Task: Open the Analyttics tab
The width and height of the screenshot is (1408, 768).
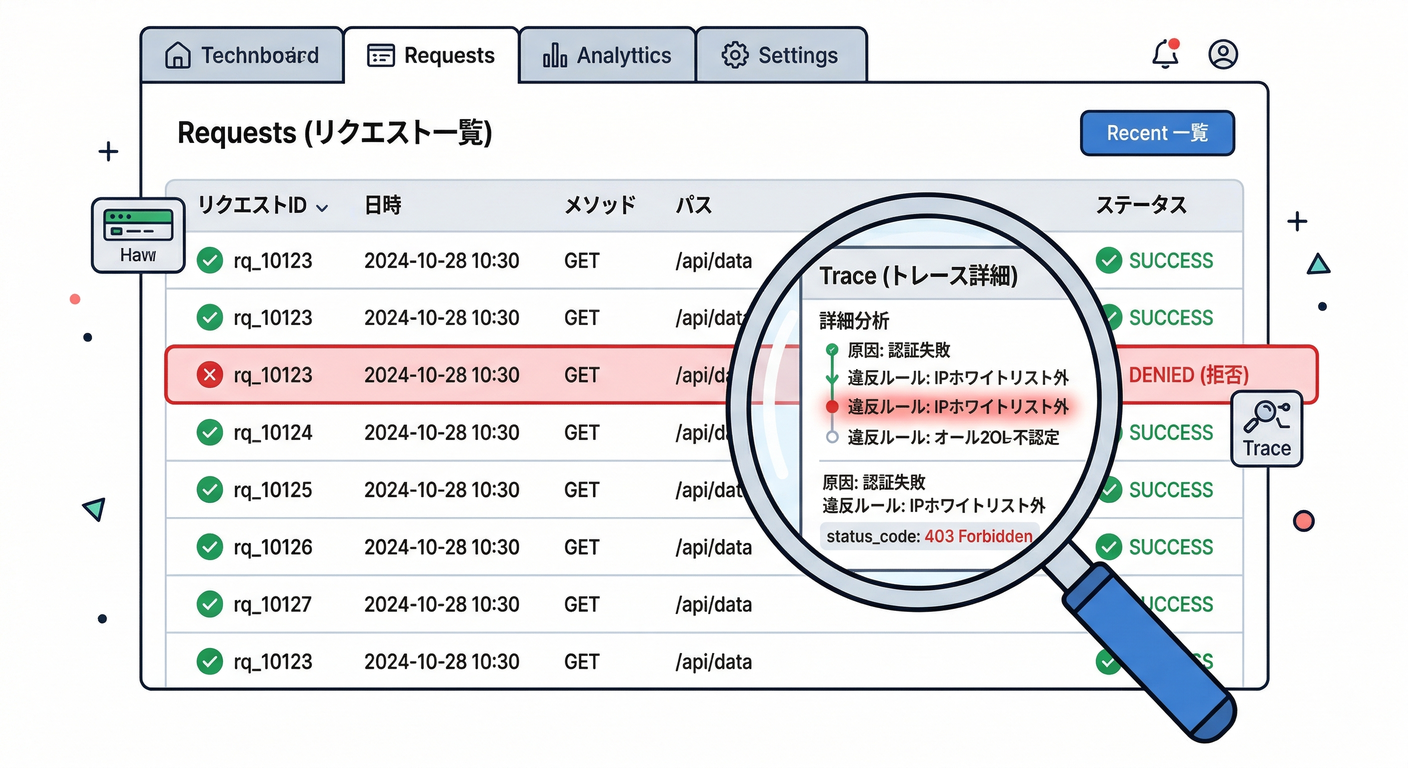Action: click(x=607, y=55)
